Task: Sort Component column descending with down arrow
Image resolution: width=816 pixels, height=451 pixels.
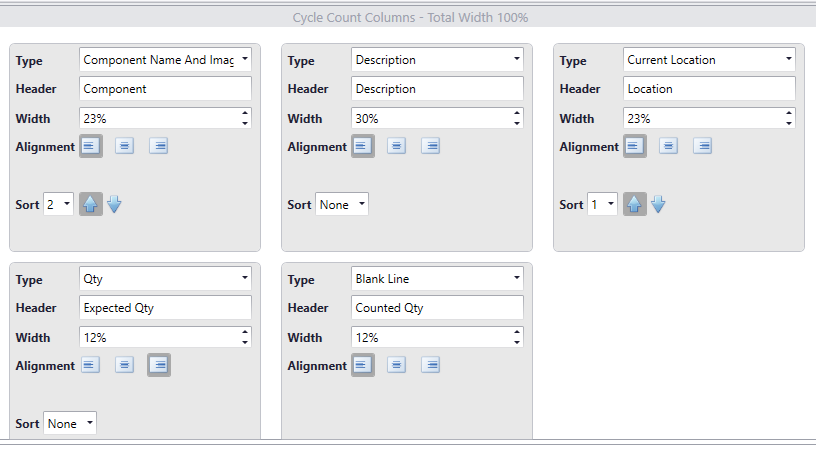Action: coord(114,204)
